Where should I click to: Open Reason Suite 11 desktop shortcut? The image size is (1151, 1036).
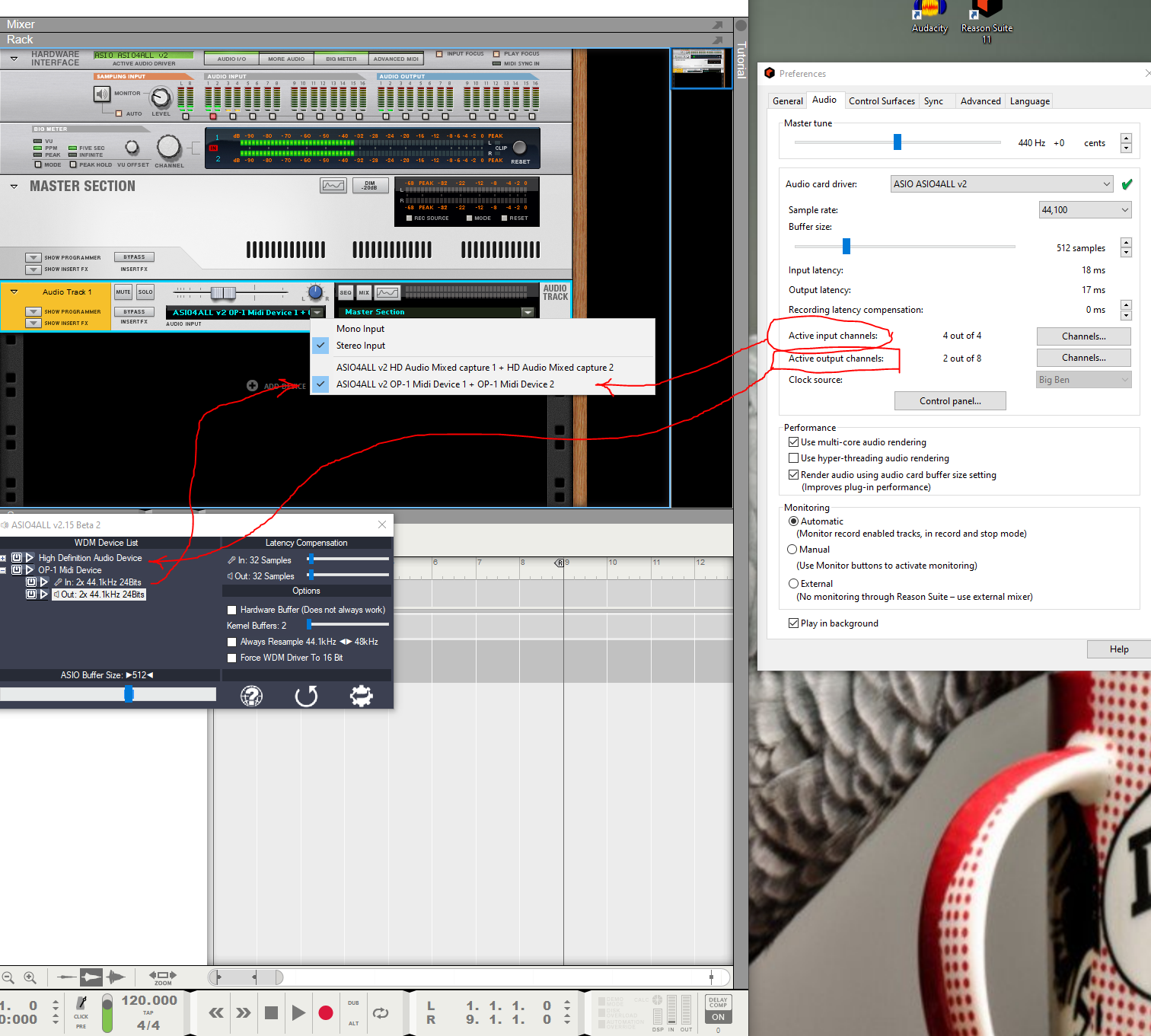(x=987, y=21)
